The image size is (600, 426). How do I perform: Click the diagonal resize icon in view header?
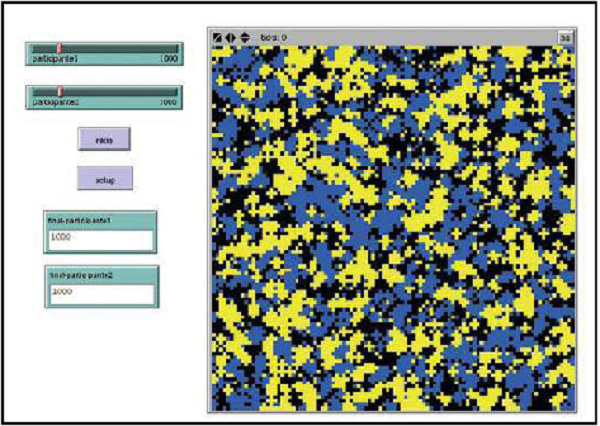[218, 37]
